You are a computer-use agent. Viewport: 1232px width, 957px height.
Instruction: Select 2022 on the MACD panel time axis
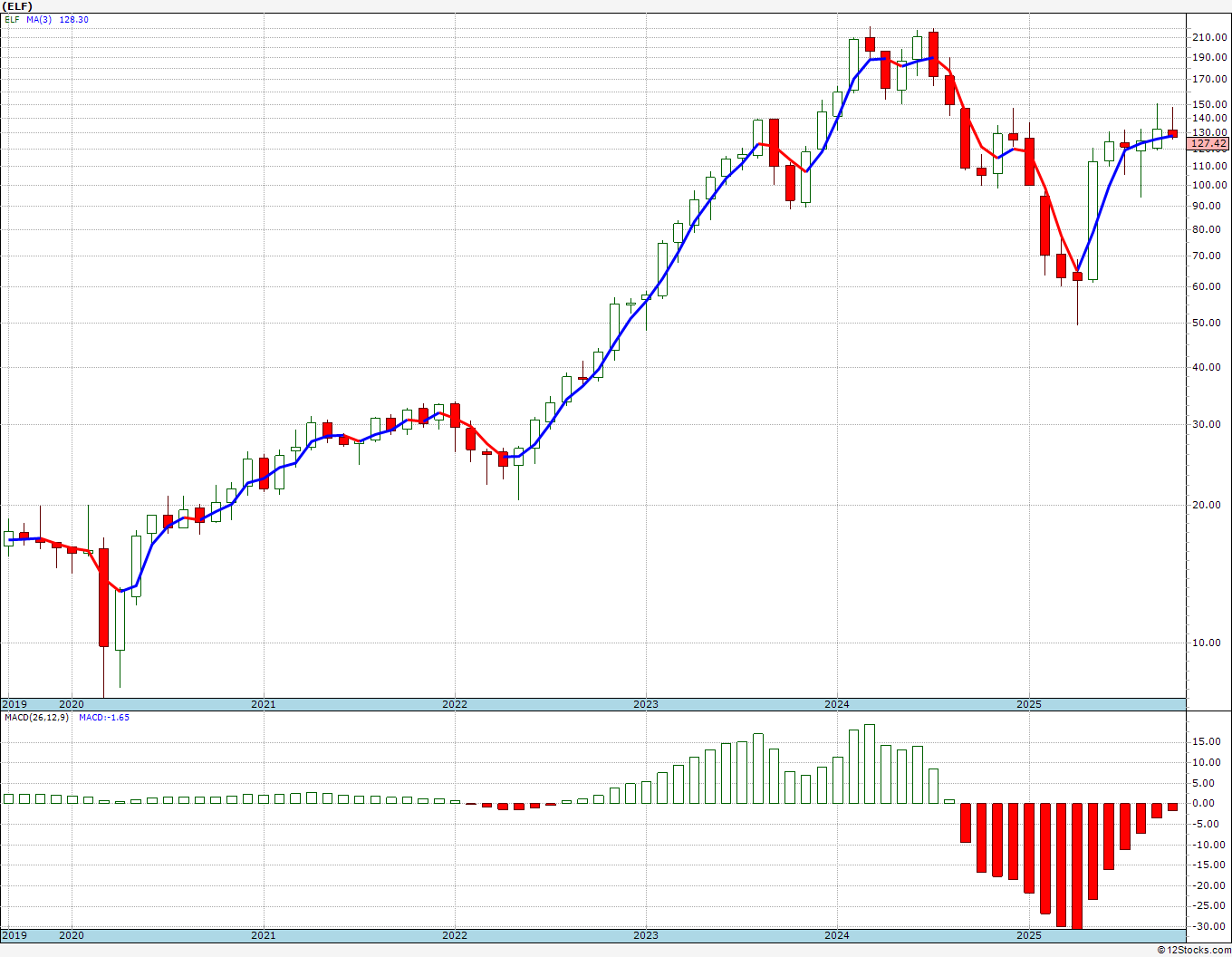[454, 935]
